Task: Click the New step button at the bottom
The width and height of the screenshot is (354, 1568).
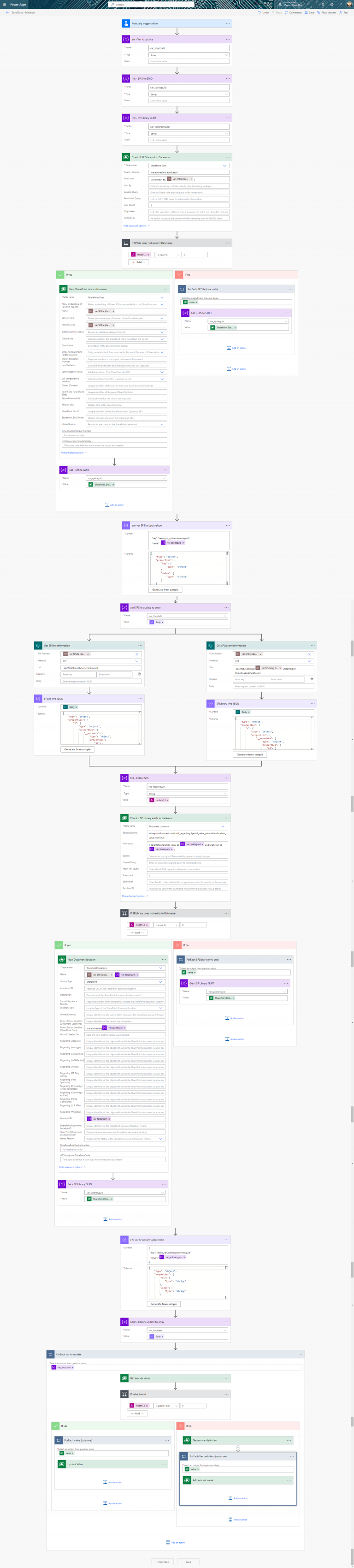Action: click(x=163, y=1562)
